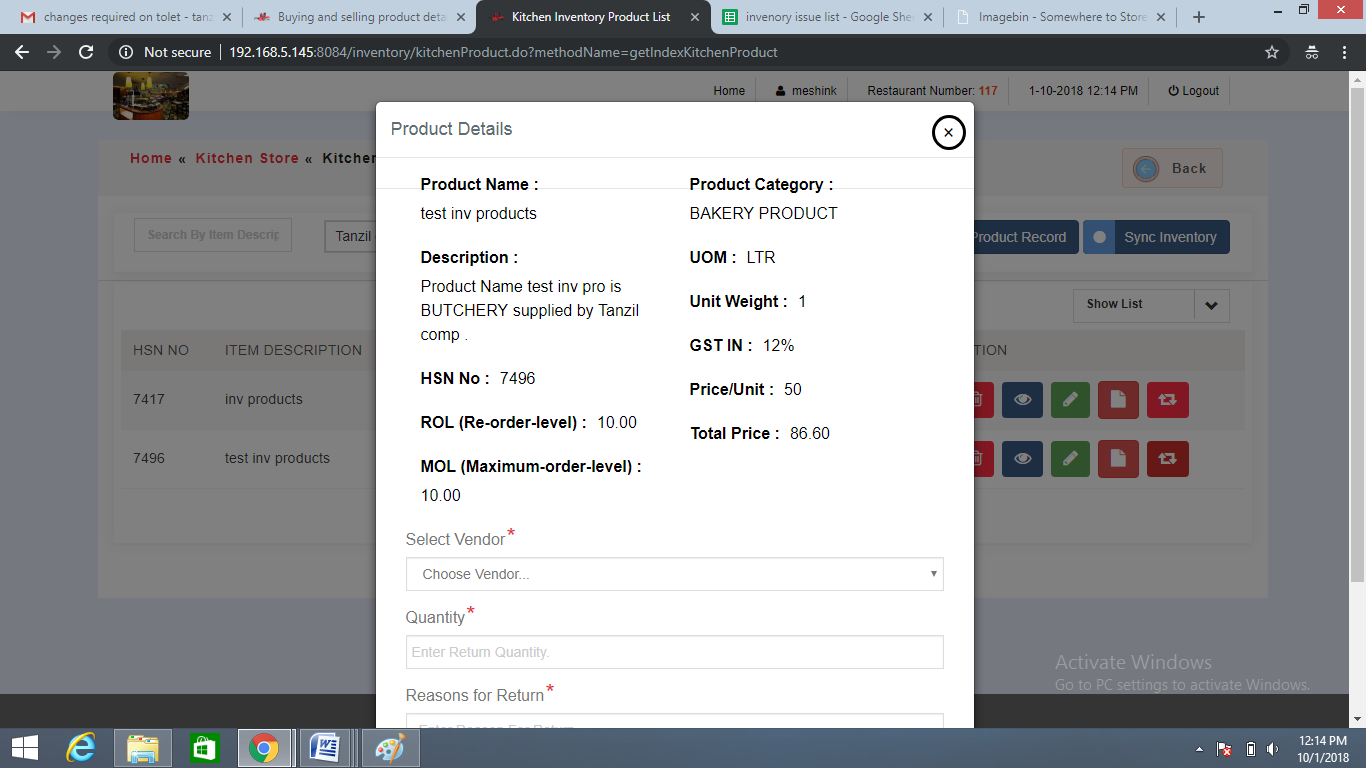The width and height of the screenshot is (1366, 768).
Task: Click the Back button
Action: click(x=1172, y=168)
